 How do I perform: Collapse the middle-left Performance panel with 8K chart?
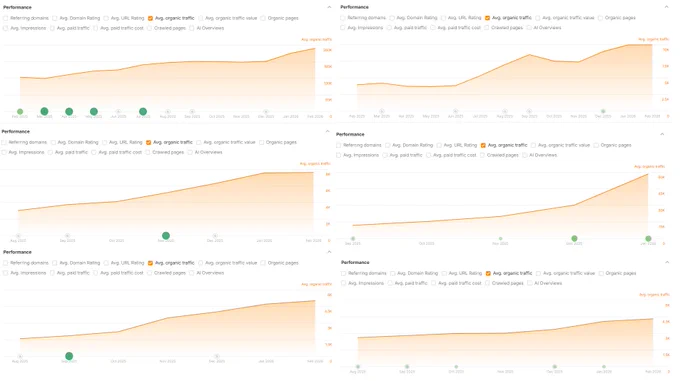click(x=327, y=131)
